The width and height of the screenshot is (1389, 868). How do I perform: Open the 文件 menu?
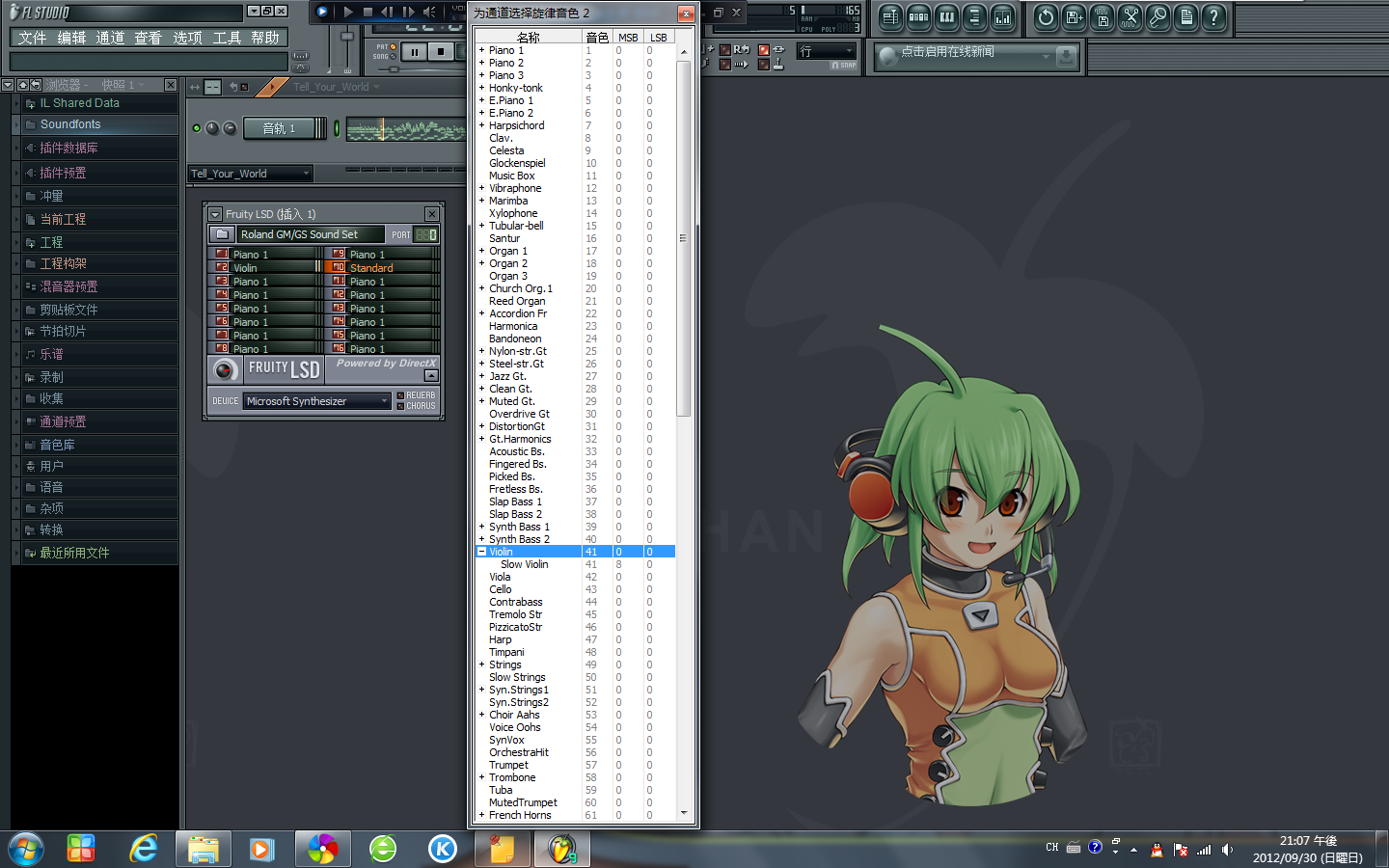32,38
